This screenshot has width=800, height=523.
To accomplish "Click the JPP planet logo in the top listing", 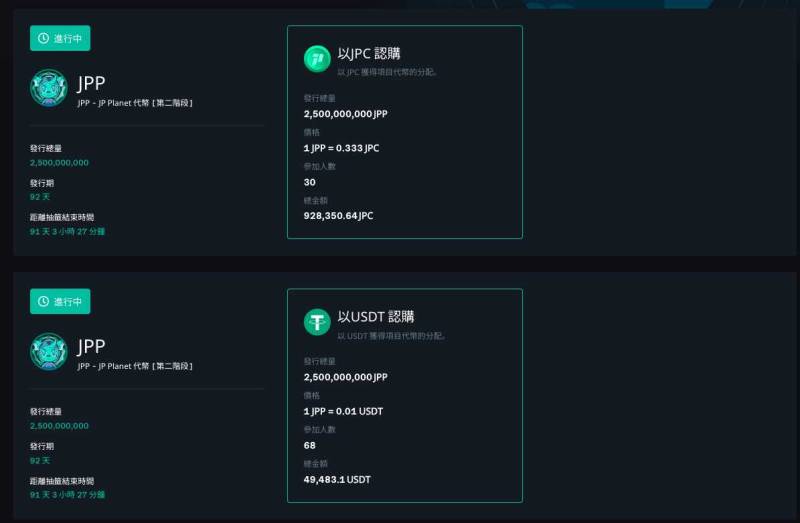I will [48, 88].
